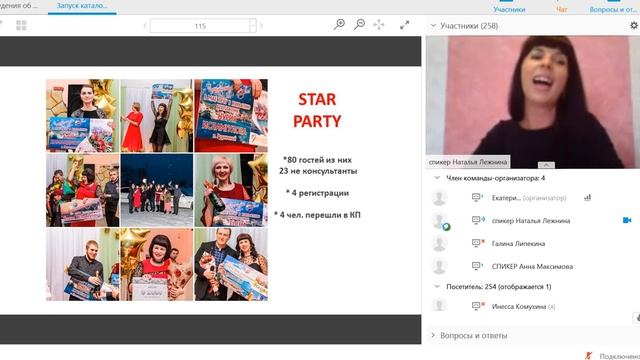The image size is (640, 360).
Task: Collapse Посетитель: 254 group
Action: (x=437, y=287)
